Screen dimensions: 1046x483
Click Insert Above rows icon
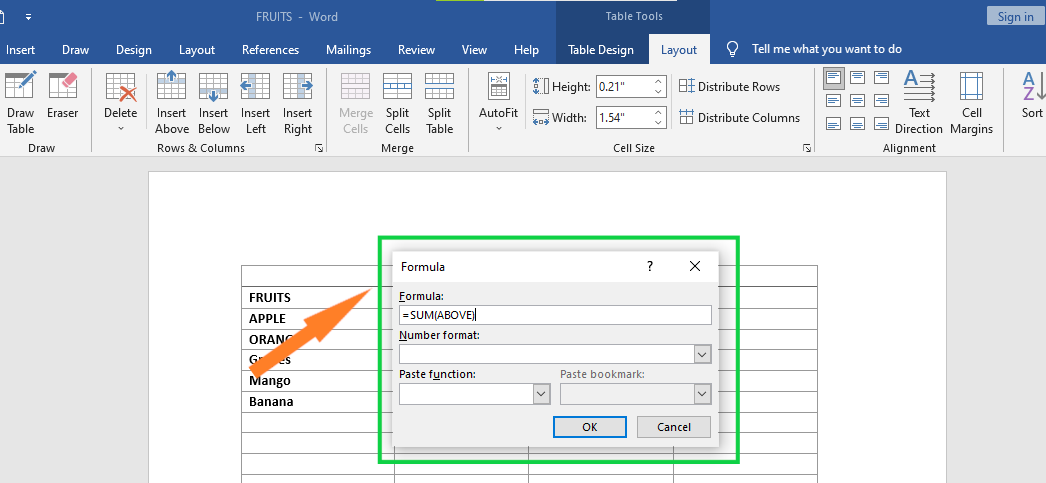[x=172, y=103]
